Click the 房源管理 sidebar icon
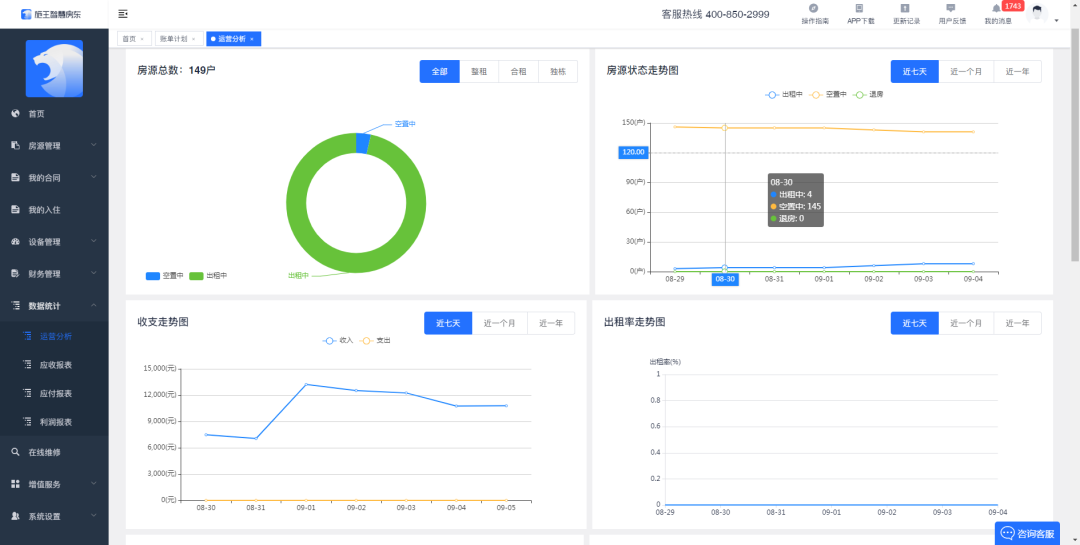1080x545 pixels. [15, 146]
